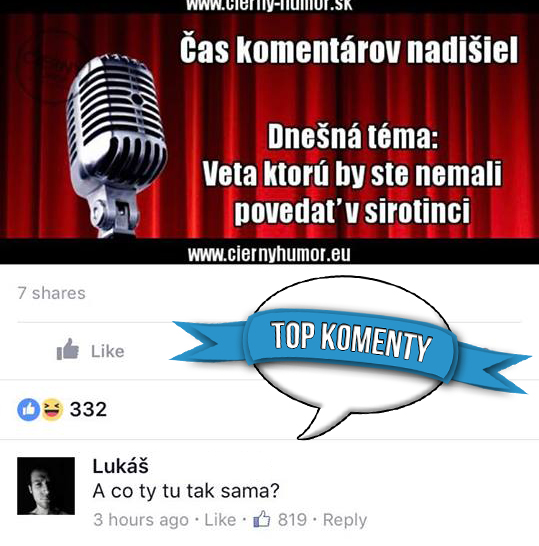Select comment text A co ty tu tak sama

click(x=186, y=491)
